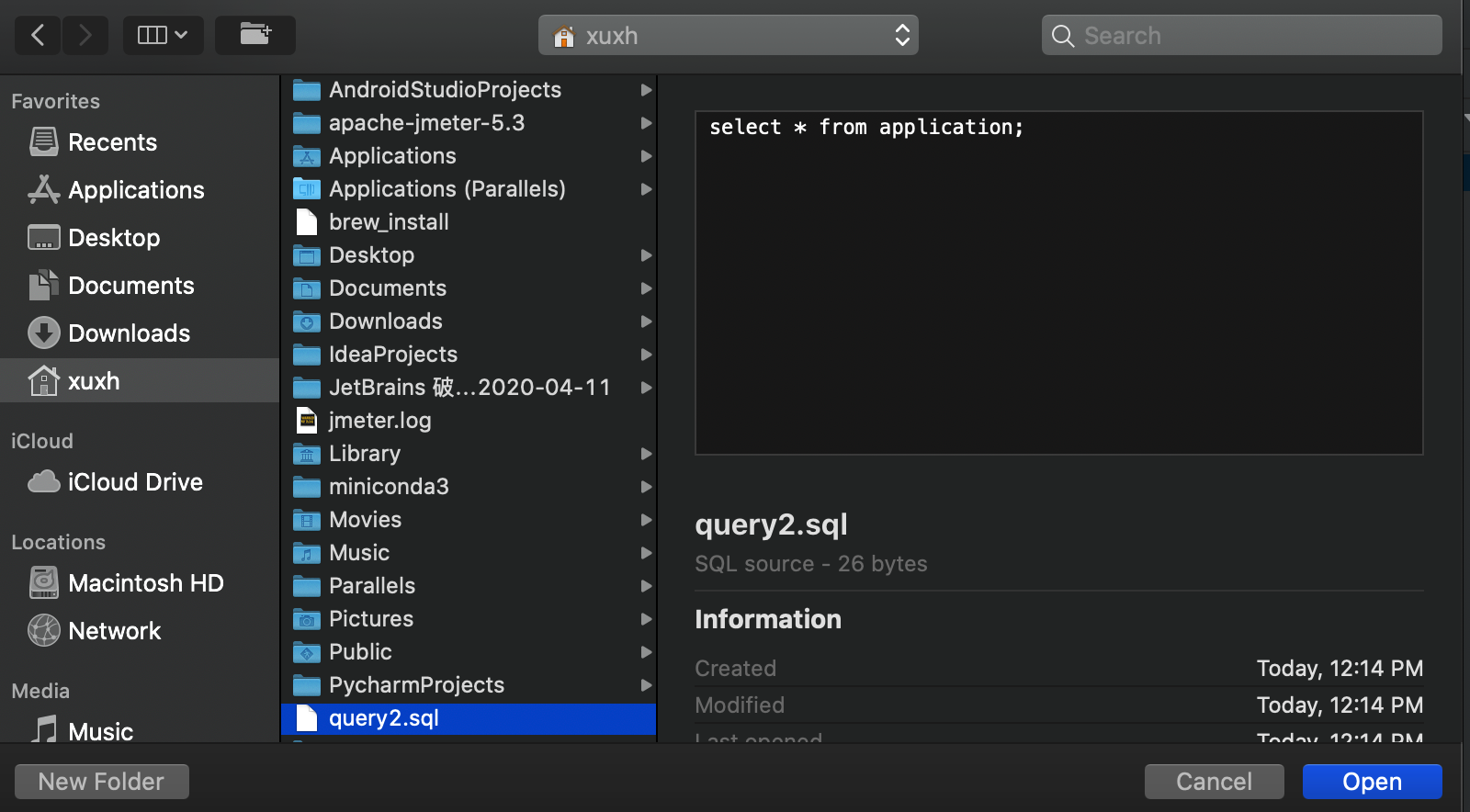Click the Cancel button

click(x=1214, y=782)
